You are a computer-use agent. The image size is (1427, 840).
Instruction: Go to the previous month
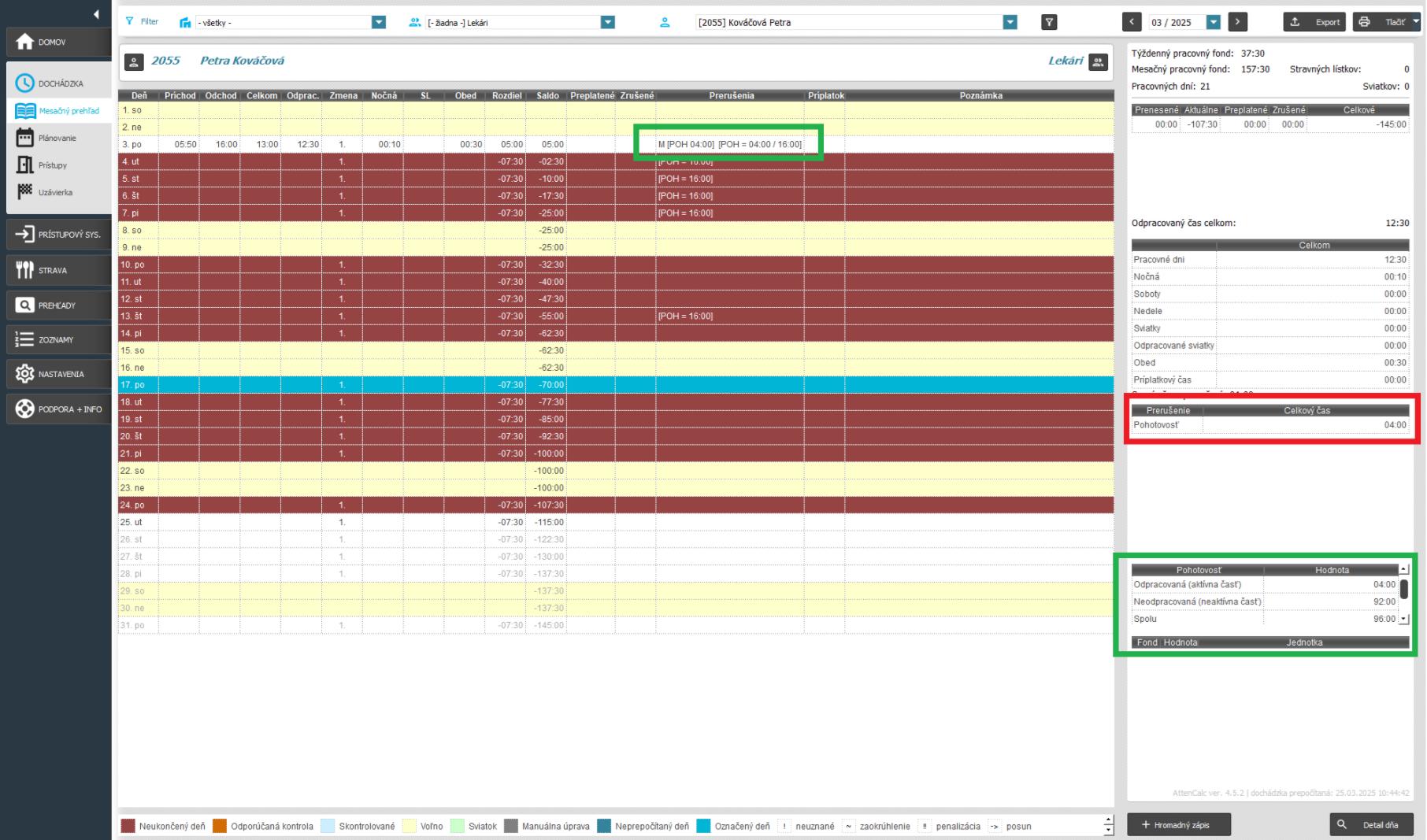coord(1132,23)
